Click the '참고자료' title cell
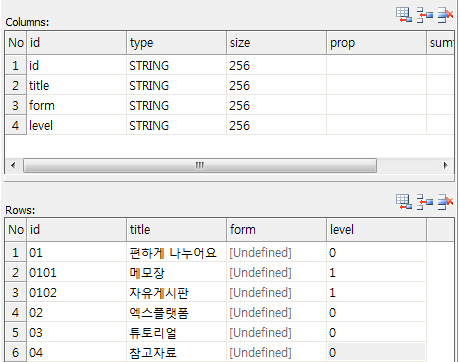Screen dimensions: 460x362 pyautogui.click(x=176, y=352)
